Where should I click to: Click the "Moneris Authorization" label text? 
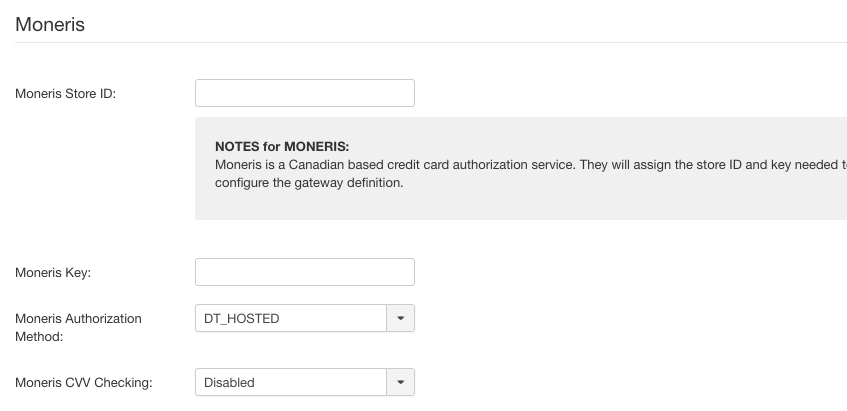point(78,319)
